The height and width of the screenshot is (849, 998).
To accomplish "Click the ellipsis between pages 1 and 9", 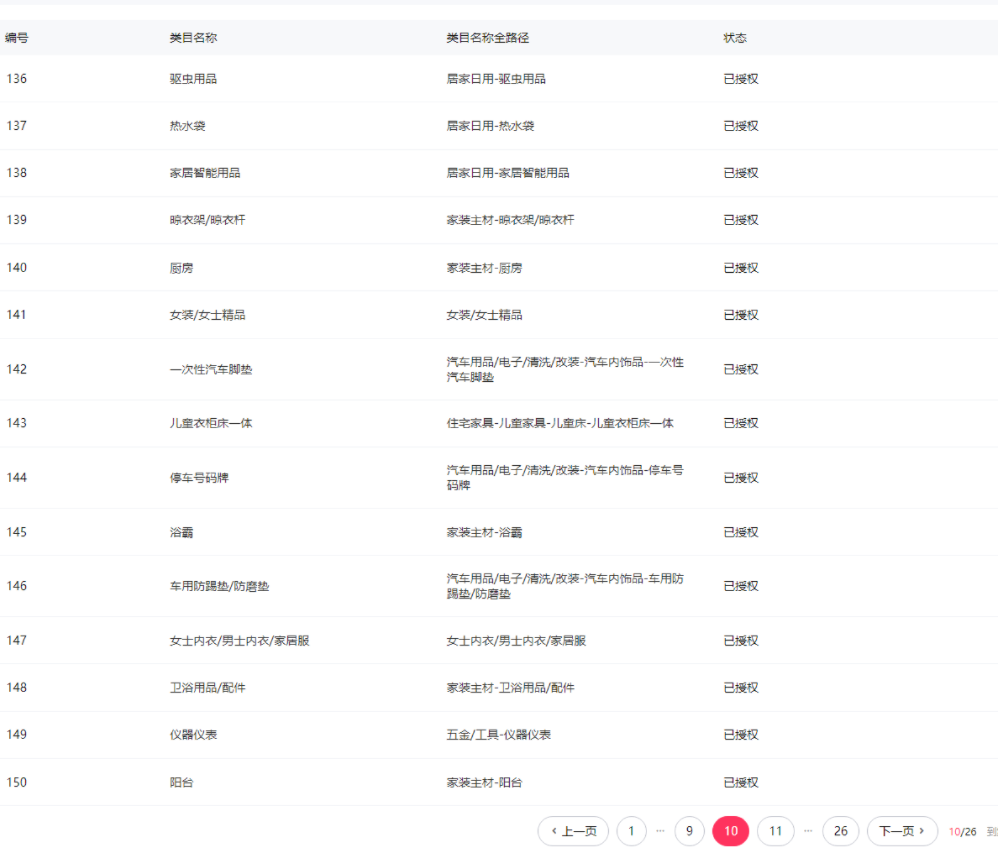I will tap(660, 831).
